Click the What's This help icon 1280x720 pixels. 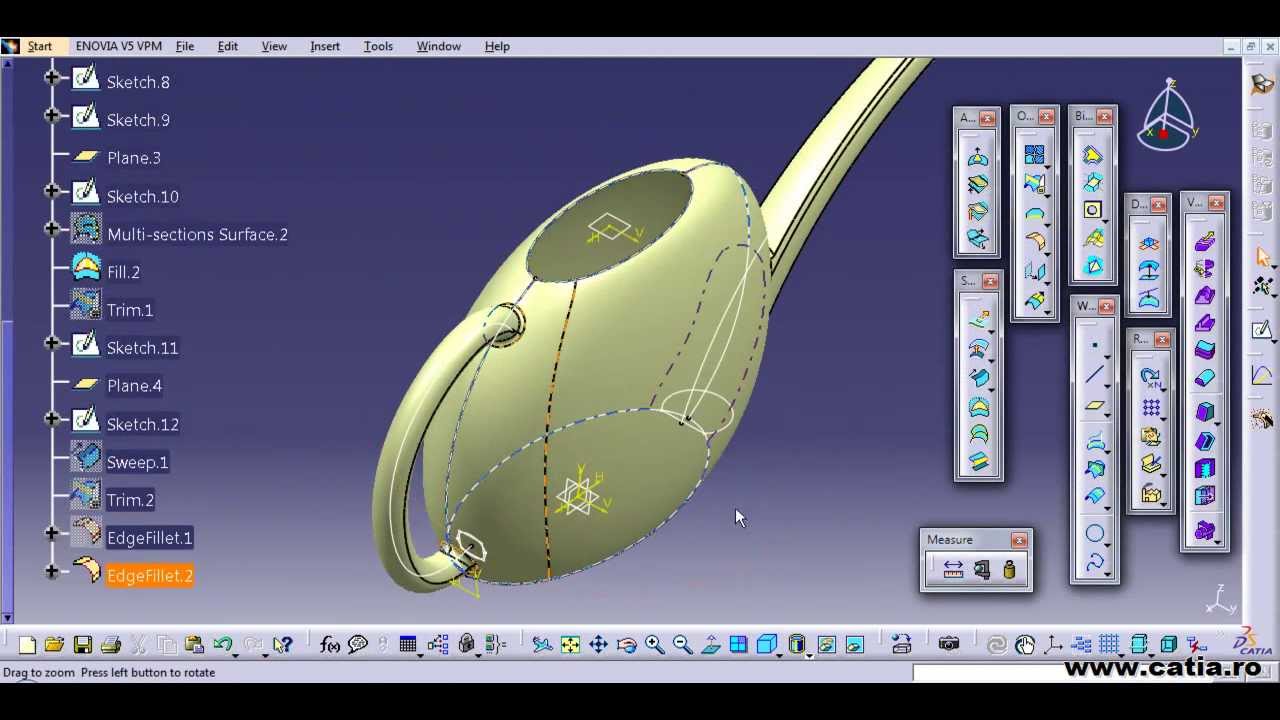tap(283, 645)
